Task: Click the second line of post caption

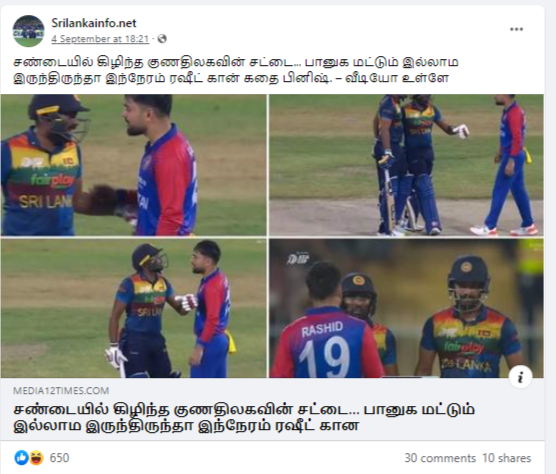Action: point(231,78)
